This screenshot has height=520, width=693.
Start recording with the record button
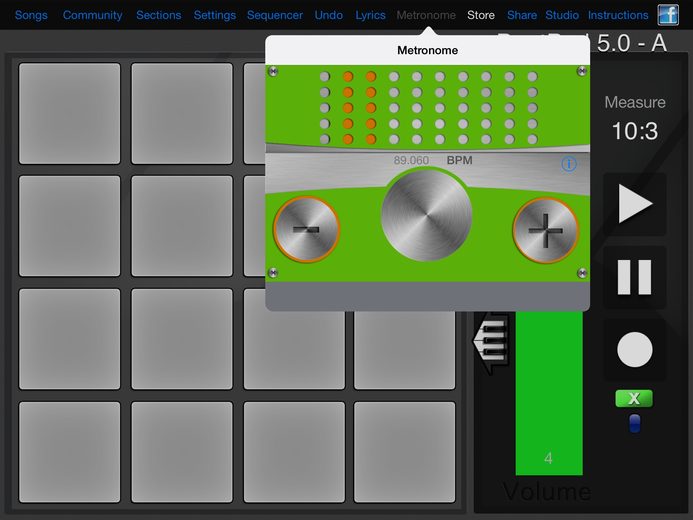pos(635,349)
